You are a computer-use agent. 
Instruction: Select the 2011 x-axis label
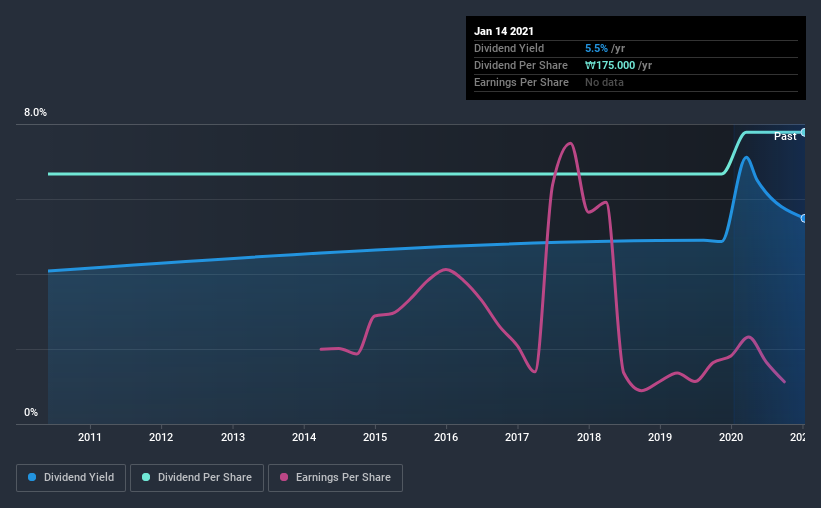pos(90,437)
